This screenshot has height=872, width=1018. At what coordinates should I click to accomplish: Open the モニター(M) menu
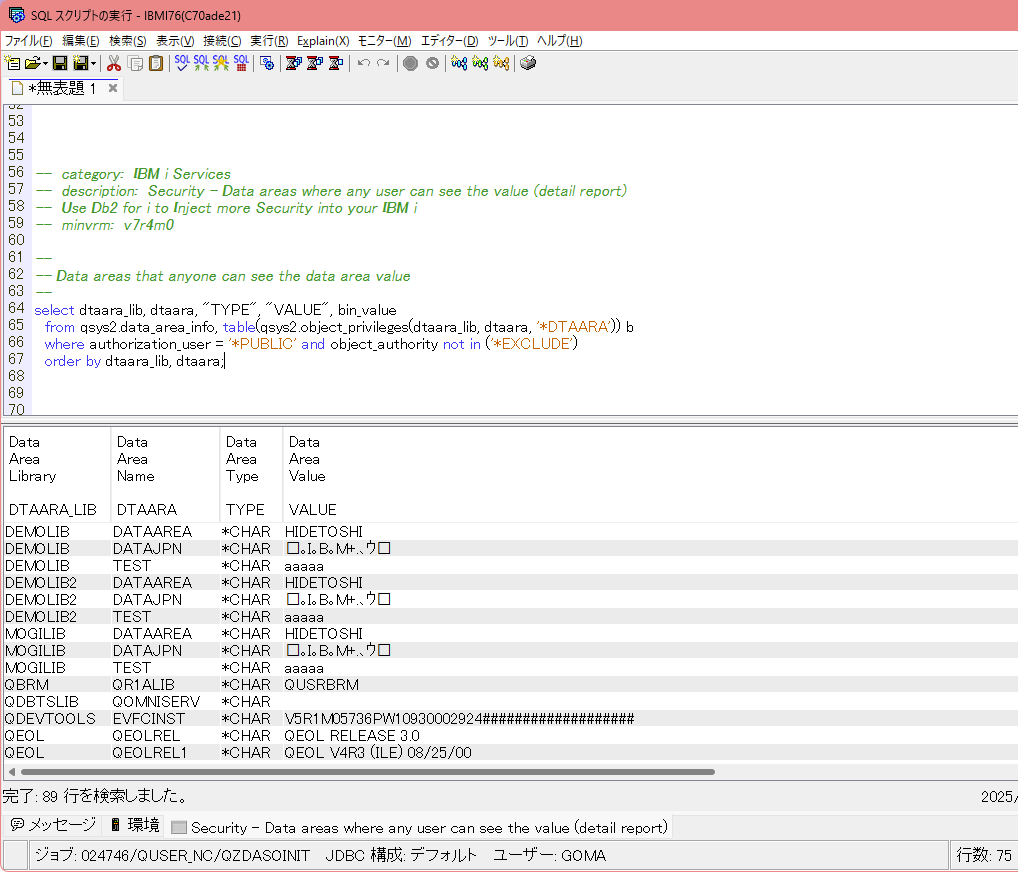[384, 41]
